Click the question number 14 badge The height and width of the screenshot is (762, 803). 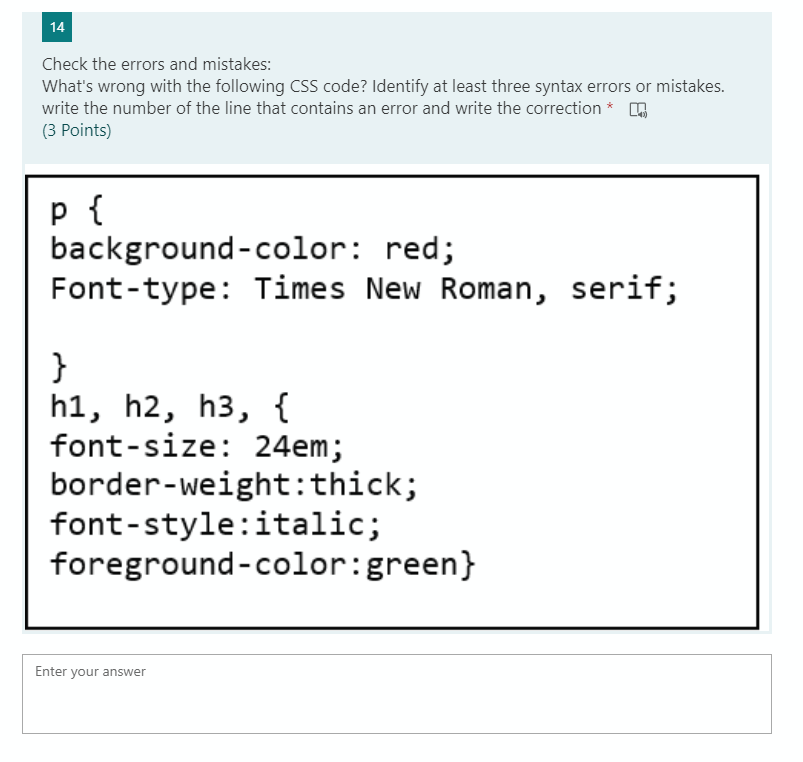point(56,27)
